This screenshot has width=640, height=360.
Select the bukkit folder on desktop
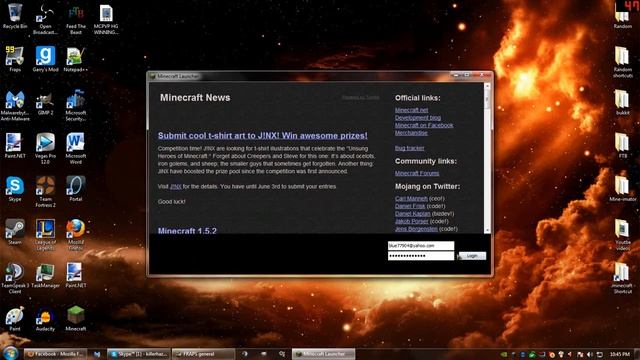pyautogui.click(x=622, y=103)
